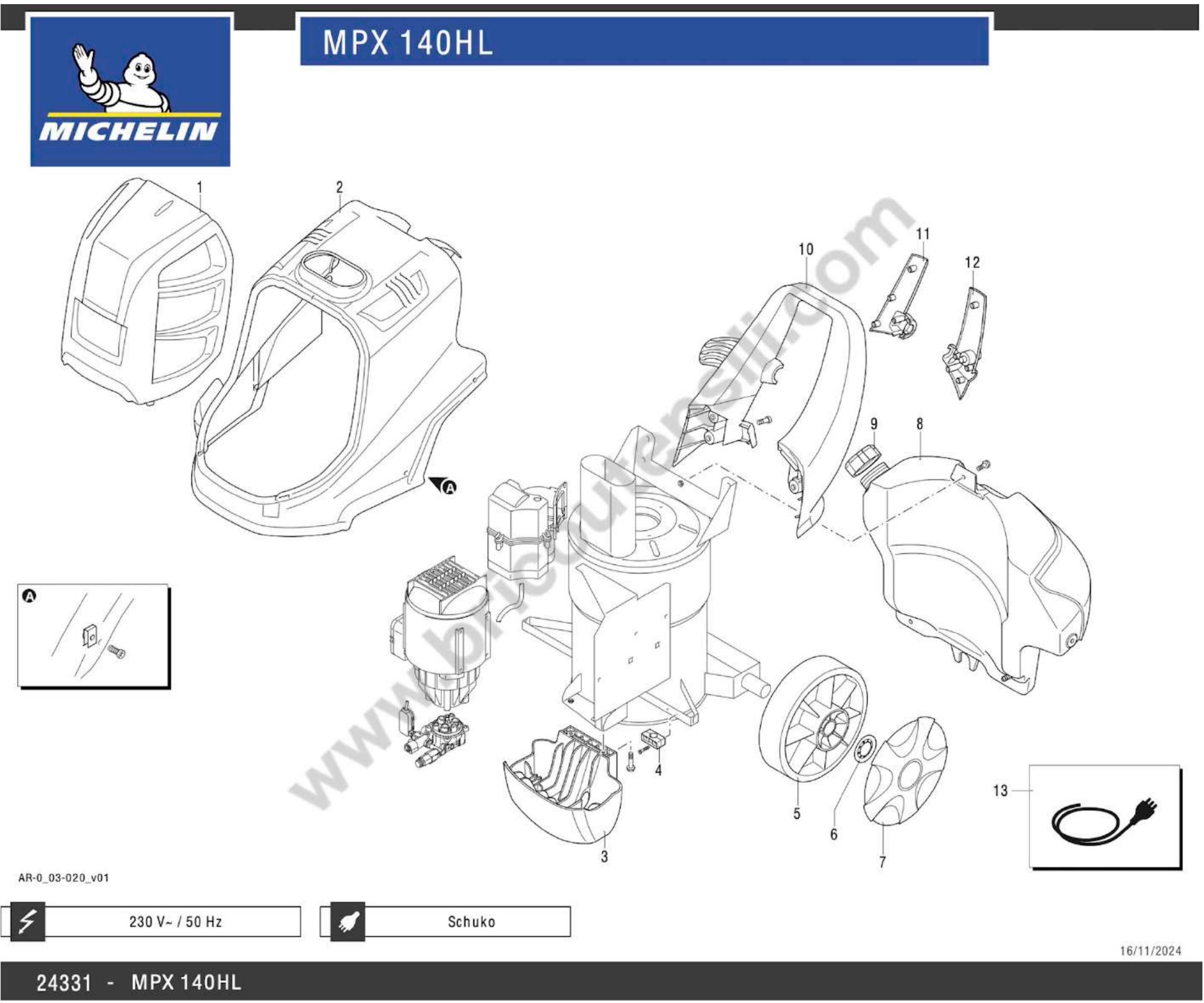Select the lower tray drawing of part 3
Image resolution: width=1204 pixels, height=1003 pixels.
click(563, 785)
